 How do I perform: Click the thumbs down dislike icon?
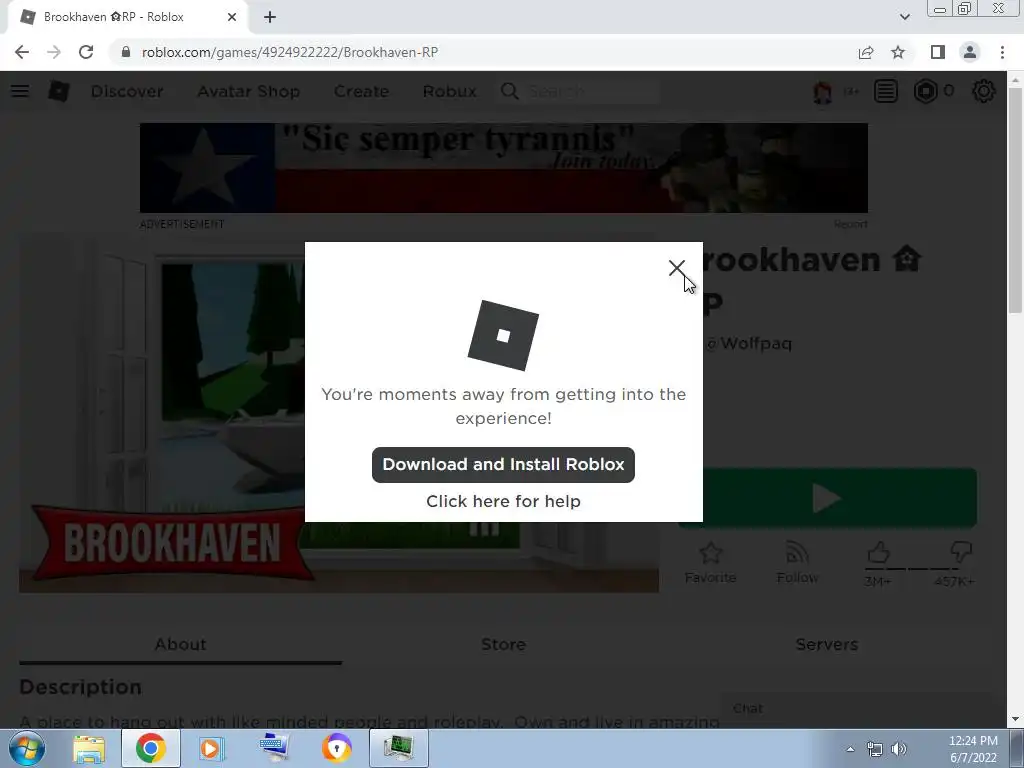[x=961, y=552]
